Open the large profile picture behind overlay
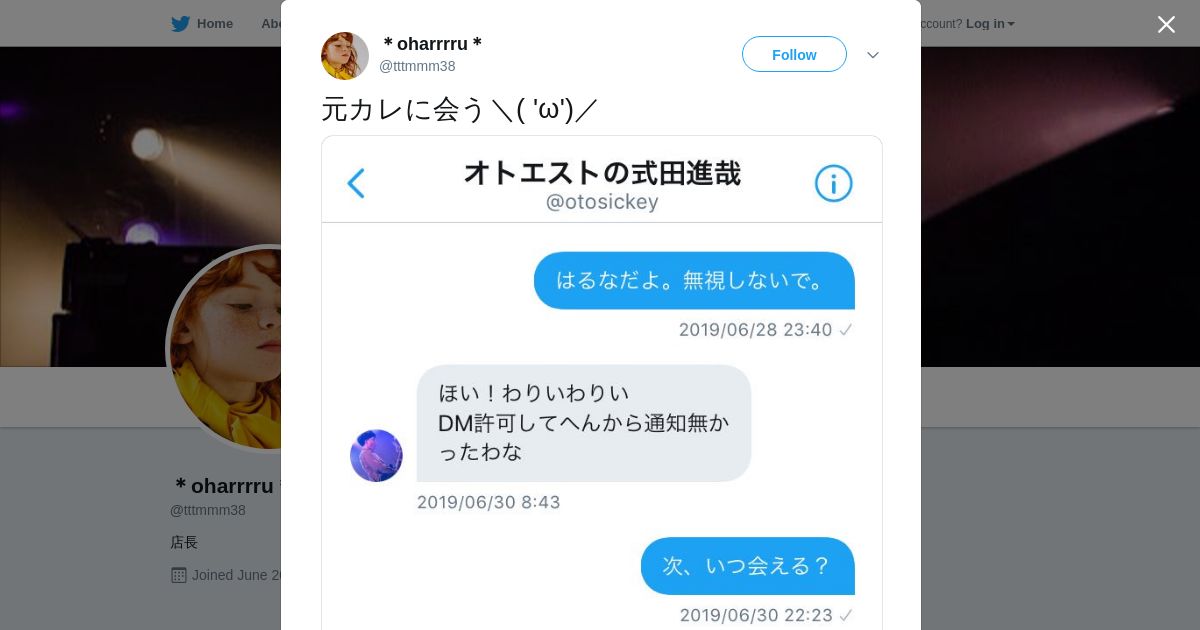This screenshot has width=1200, height=630. [225, 348]
